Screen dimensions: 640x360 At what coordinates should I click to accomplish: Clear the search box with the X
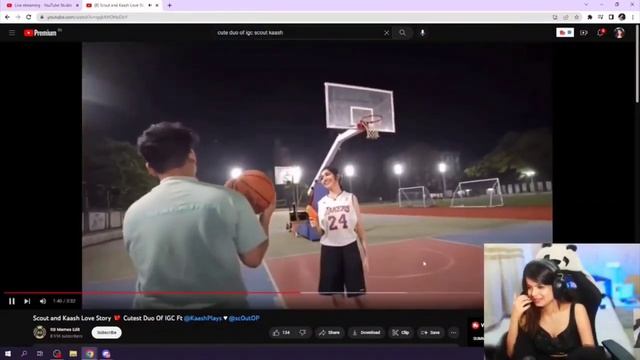(x=386, y=33)
